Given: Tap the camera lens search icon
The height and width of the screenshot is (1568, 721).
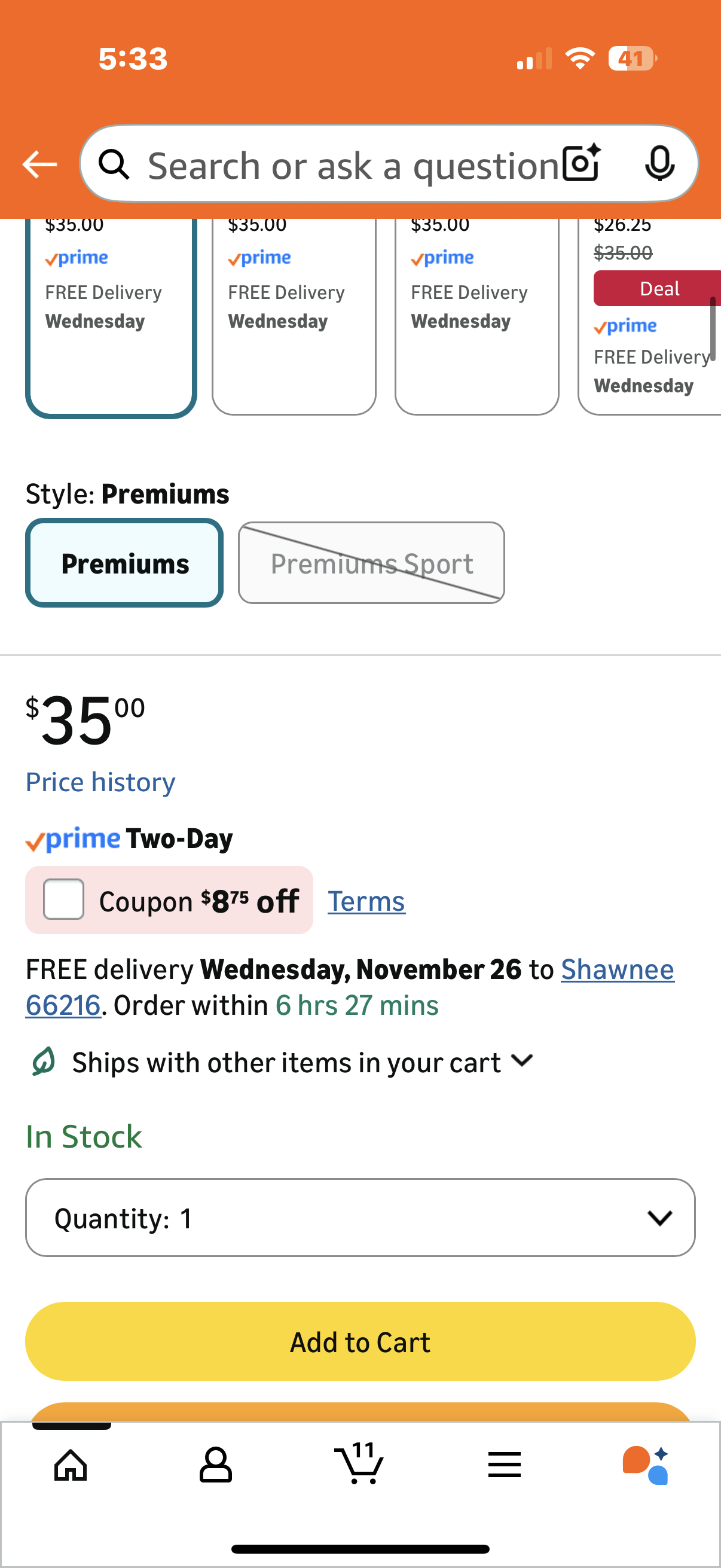Looking at the screenshot, I should click(581, 164).
